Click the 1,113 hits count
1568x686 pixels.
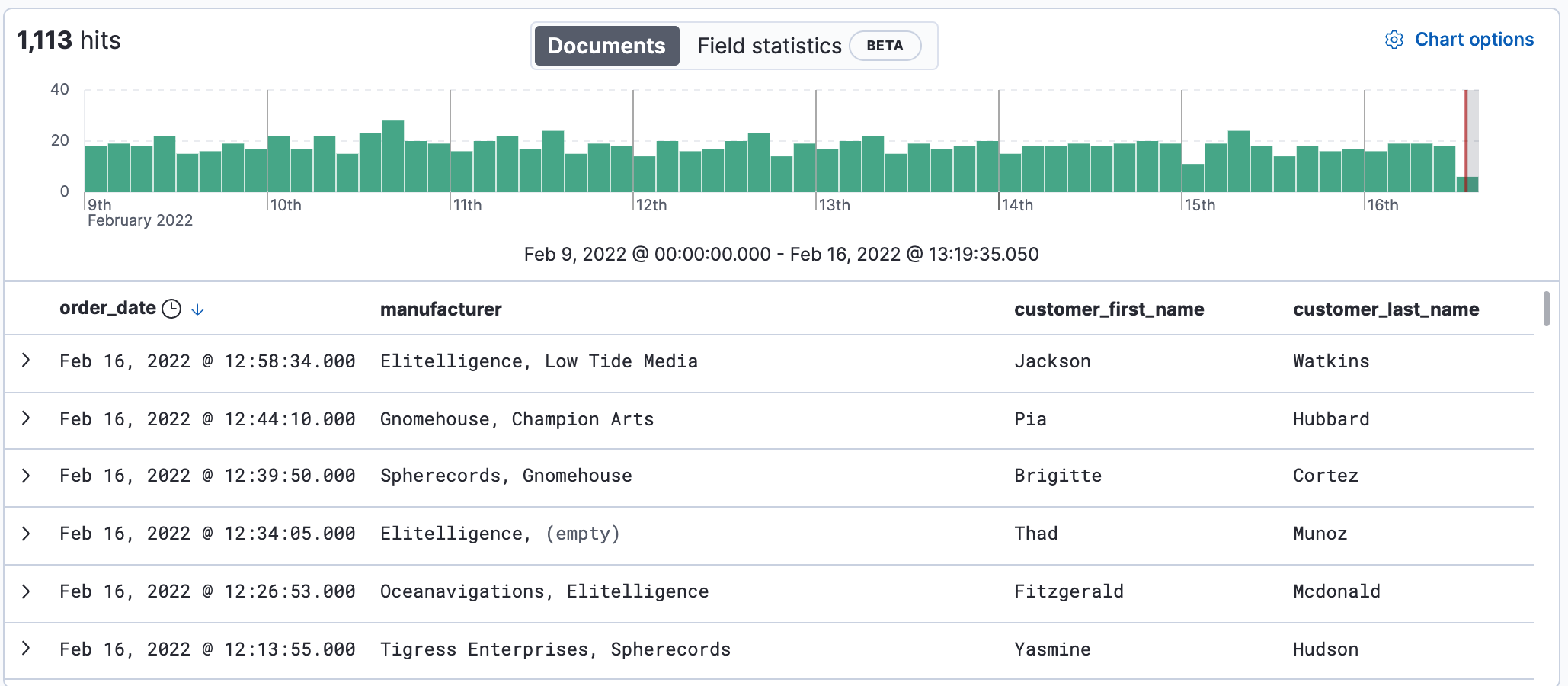pos(69,40)
